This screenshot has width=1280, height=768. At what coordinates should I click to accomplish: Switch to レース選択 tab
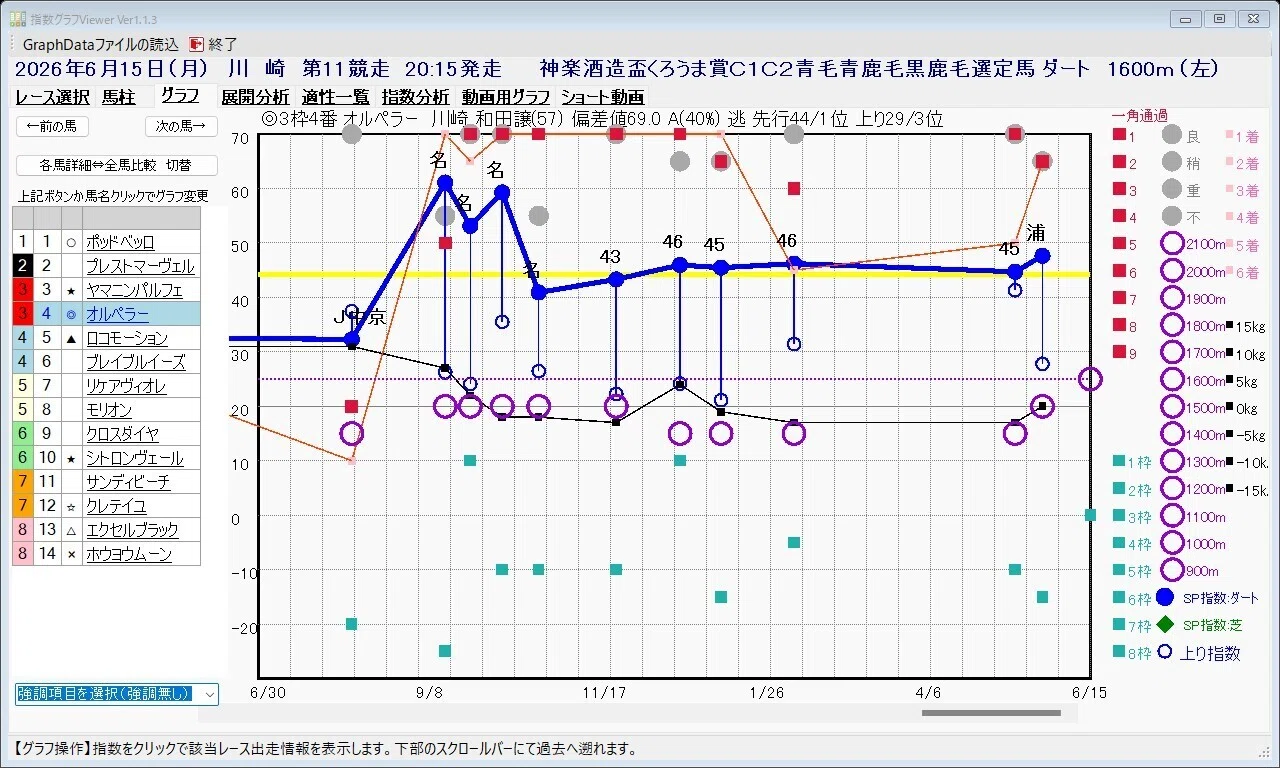tap(52, 97)
